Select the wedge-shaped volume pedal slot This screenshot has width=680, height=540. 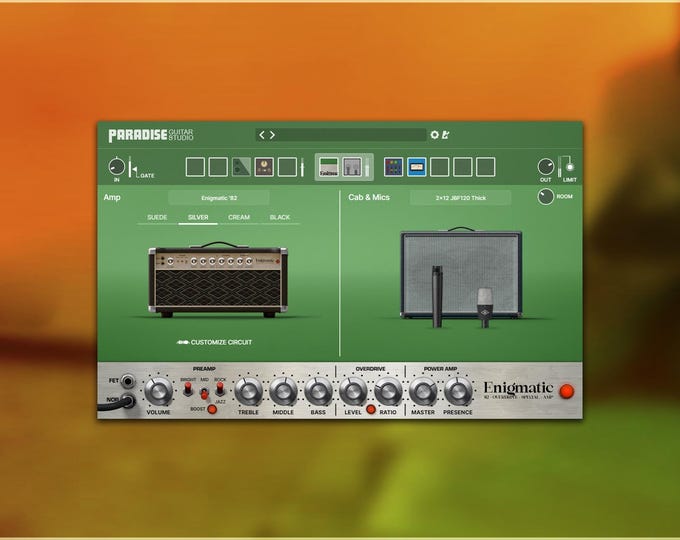pos(241,167)
